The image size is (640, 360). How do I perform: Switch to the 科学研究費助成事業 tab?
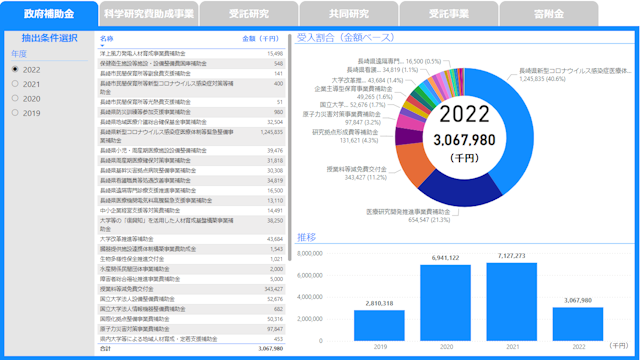[x=149, y=14]
